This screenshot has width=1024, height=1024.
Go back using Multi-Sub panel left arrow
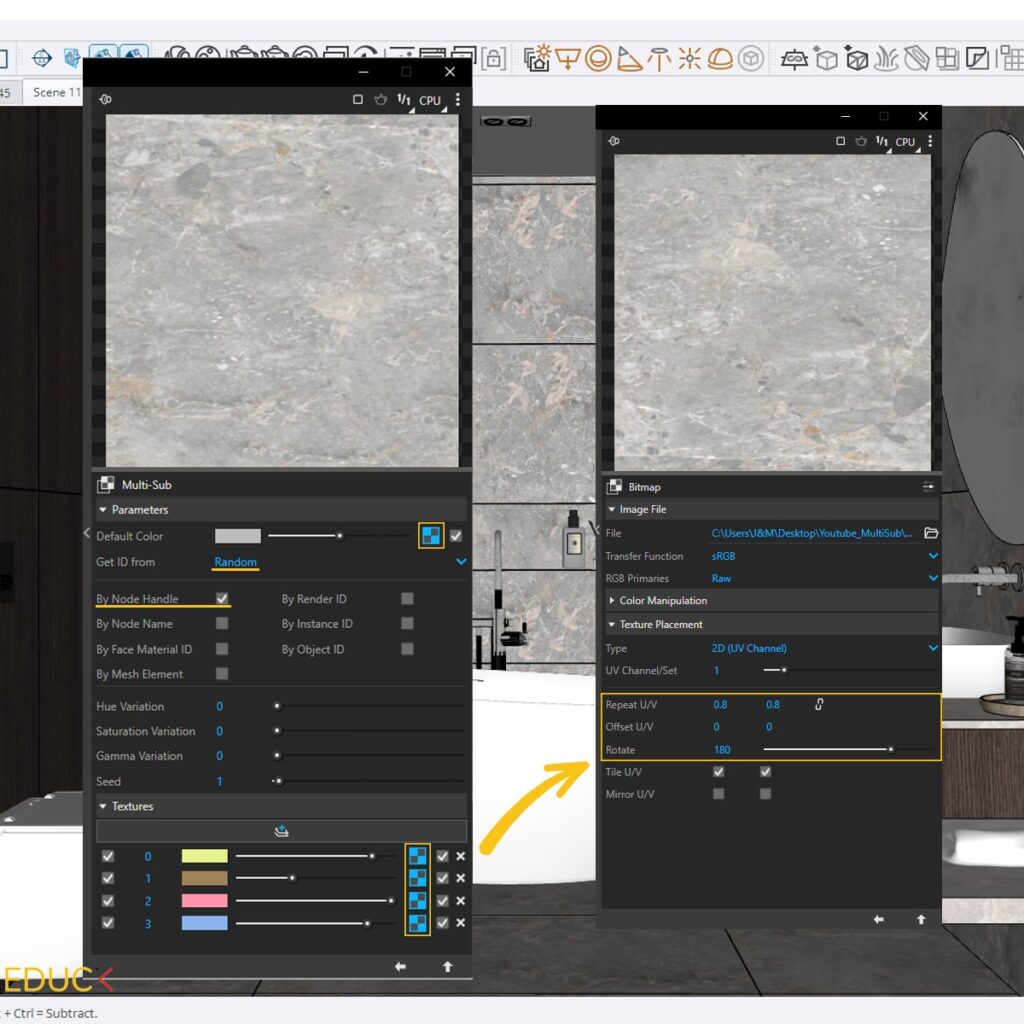pyautogui.click(x=400, y=967)
